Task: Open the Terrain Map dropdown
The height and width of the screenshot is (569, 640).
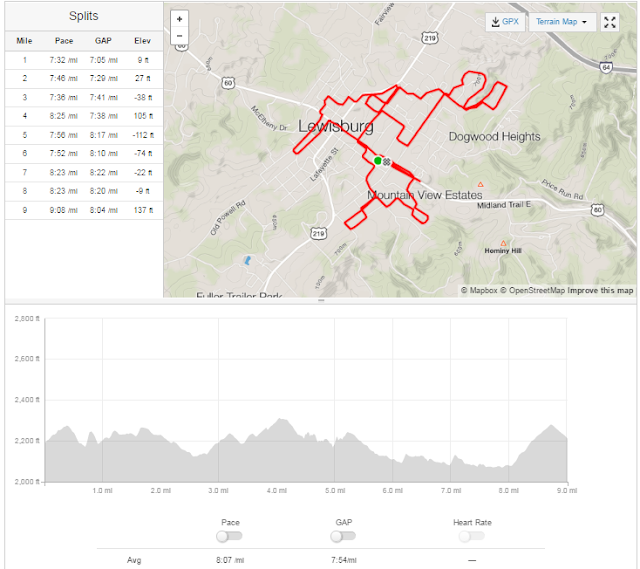Action: tap(561, 21)
